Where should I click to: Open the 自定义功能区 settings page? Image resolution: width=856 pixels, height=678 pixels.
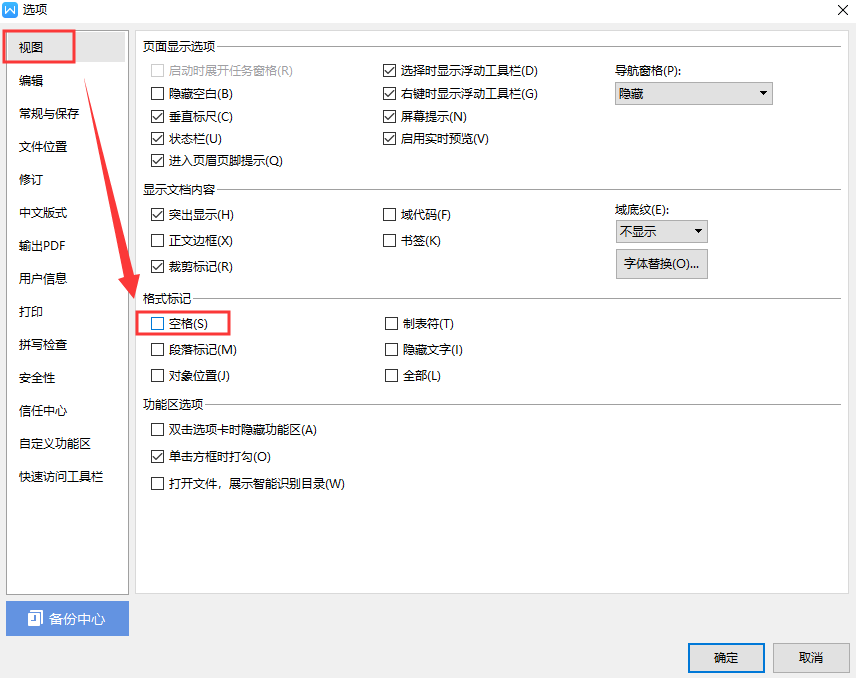click(x=55, y=444)
